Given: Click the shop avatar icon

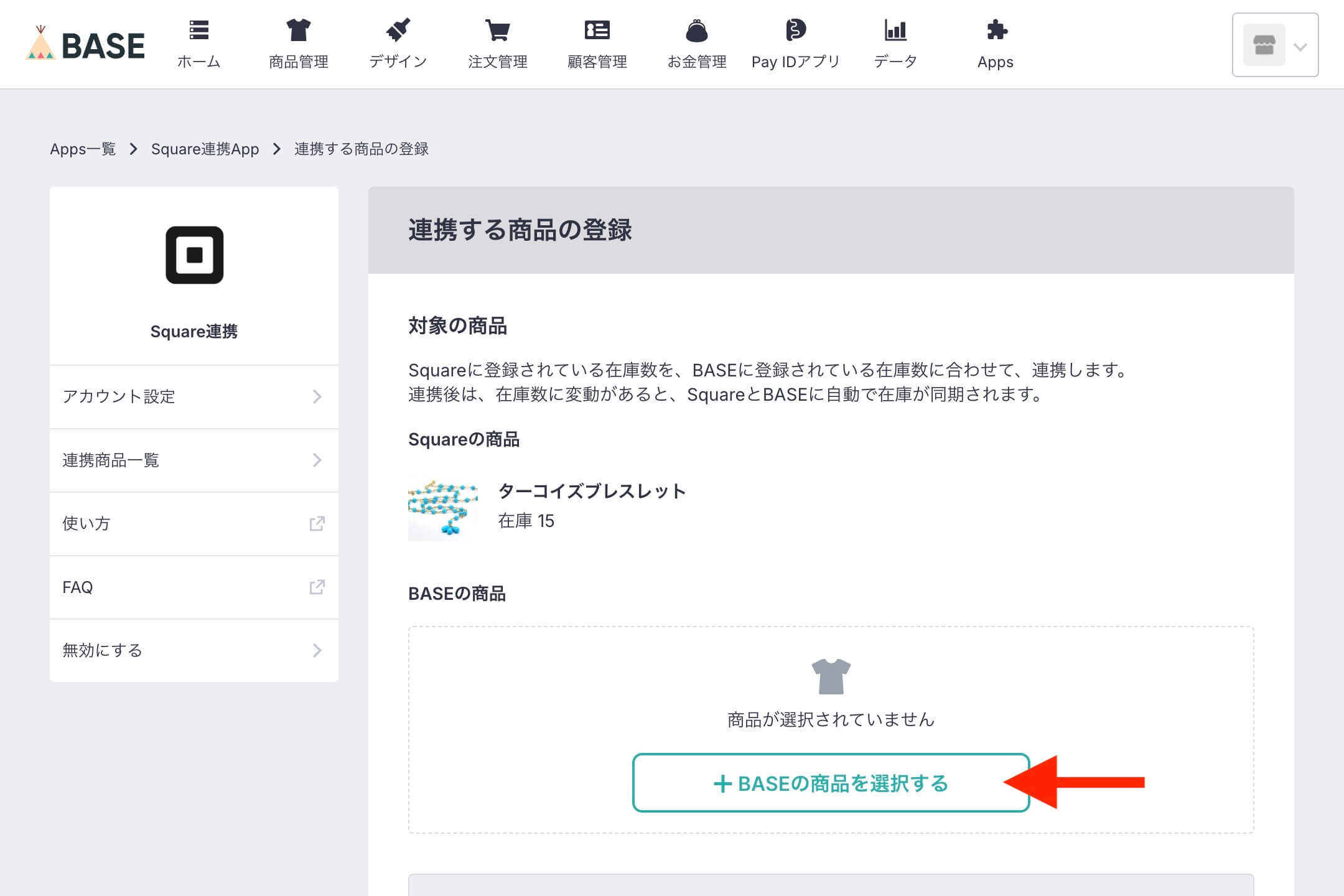Looking at the screenshot, I should pyautogui.click(x=1264, y=45).
